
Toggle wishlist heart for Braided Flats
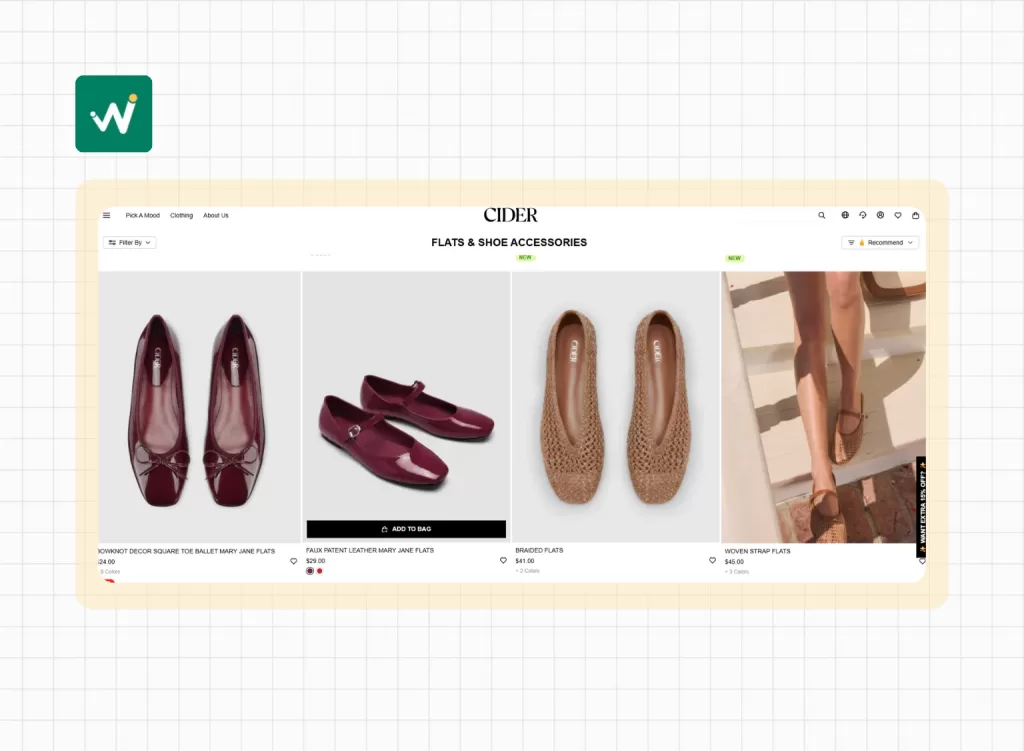pos(712,561)
